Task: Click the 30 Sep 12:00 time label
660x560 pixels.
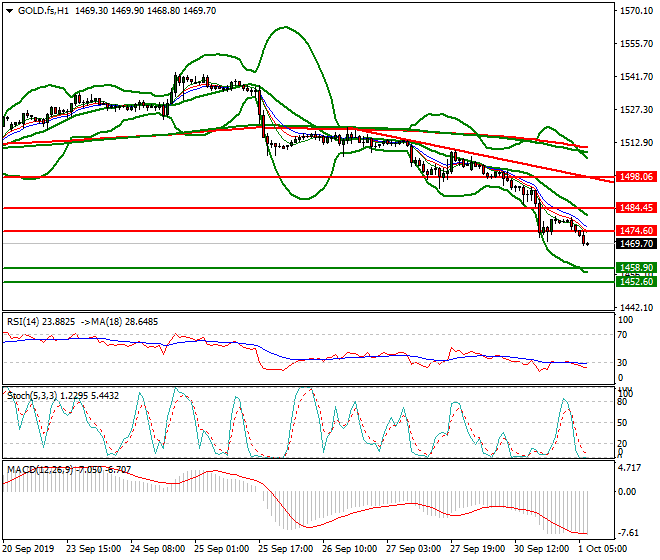Action: click(x=543, y=550)
